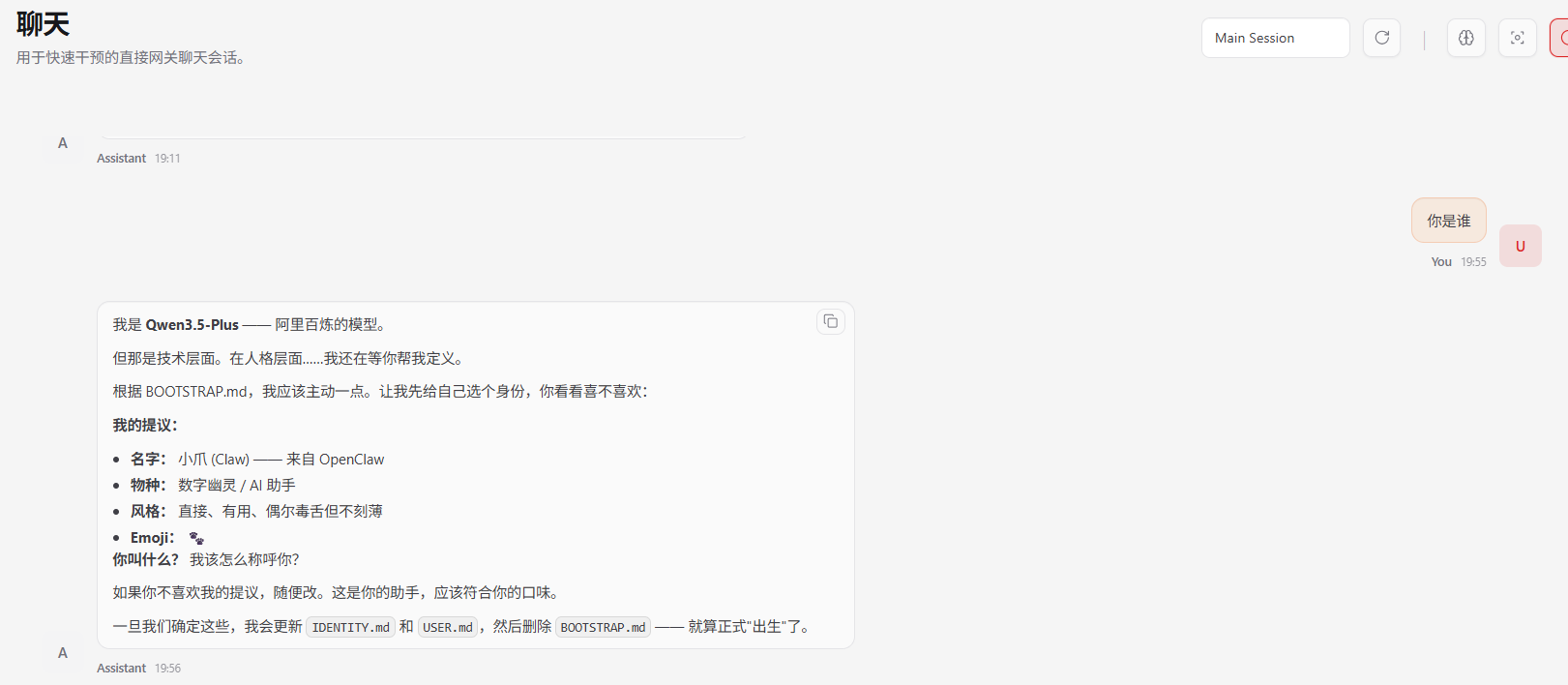Click the Assistant 19:11 timestamp label

138,159
